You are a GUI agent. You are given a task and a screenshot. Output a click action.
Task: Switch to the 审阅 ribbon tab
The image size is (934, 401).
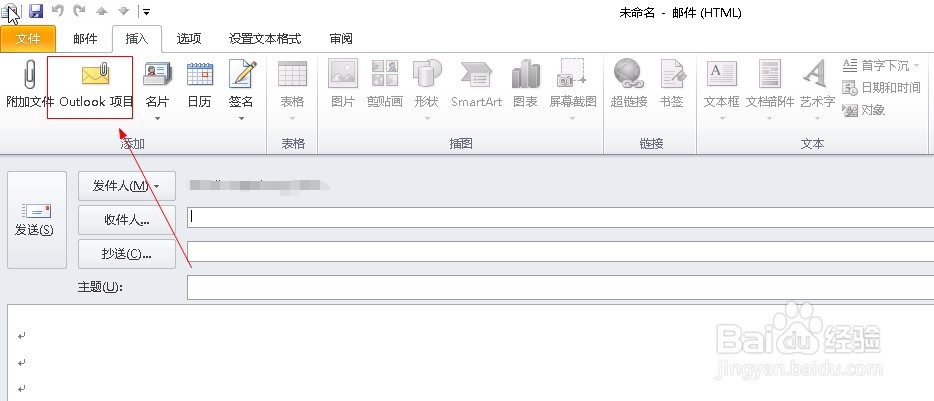click(x=341, y=39)
